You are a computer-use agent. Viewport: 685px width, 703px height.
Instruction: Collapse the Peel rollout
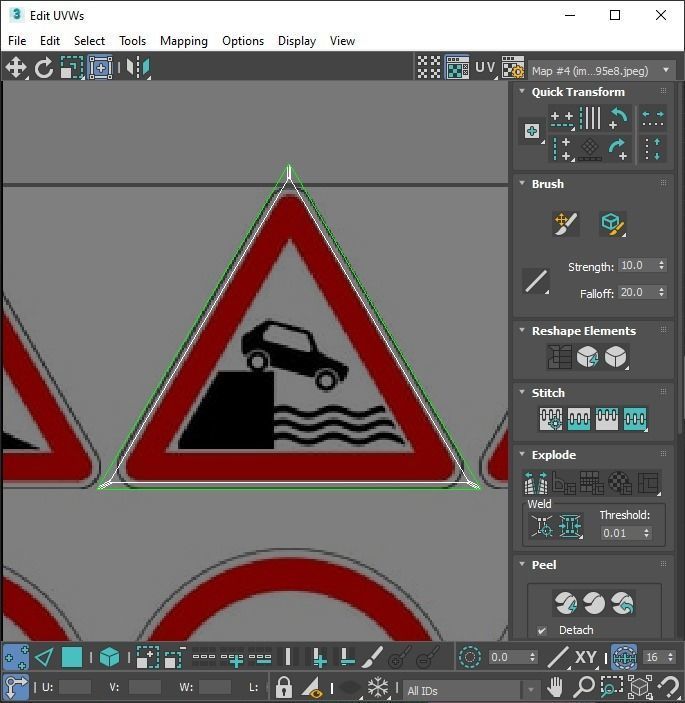(522, 564)
